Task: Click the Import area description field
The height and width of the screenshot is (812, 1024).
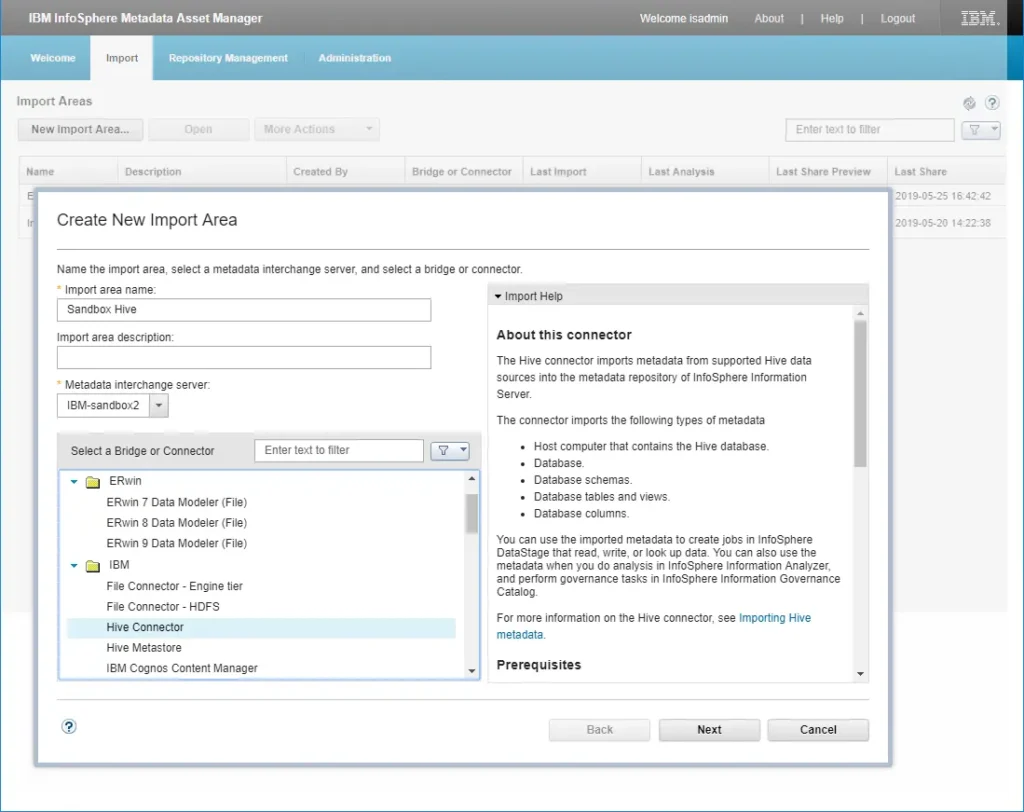Action: (244, 357)
